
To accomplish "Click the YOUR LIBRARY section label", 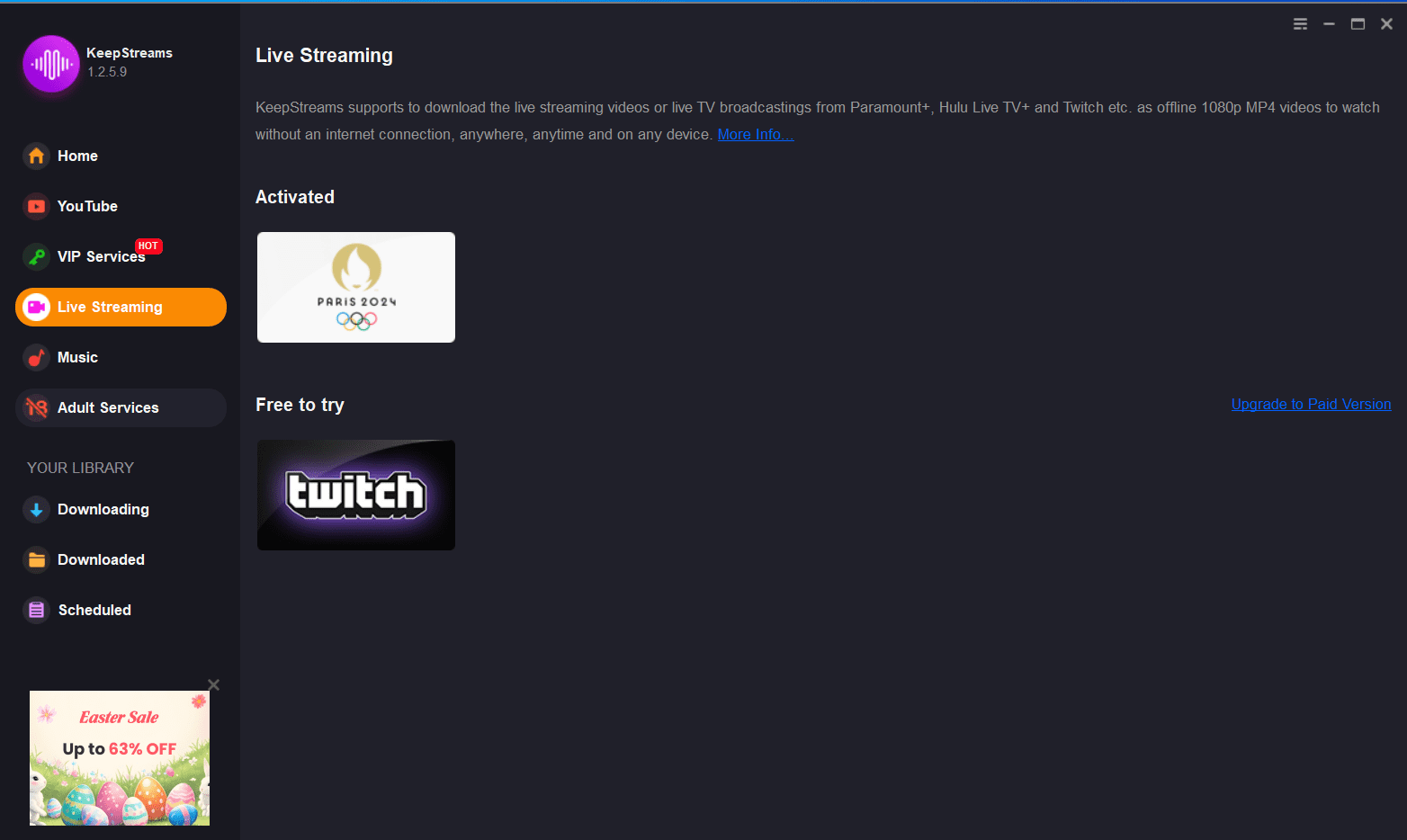I will coord(80,468).
